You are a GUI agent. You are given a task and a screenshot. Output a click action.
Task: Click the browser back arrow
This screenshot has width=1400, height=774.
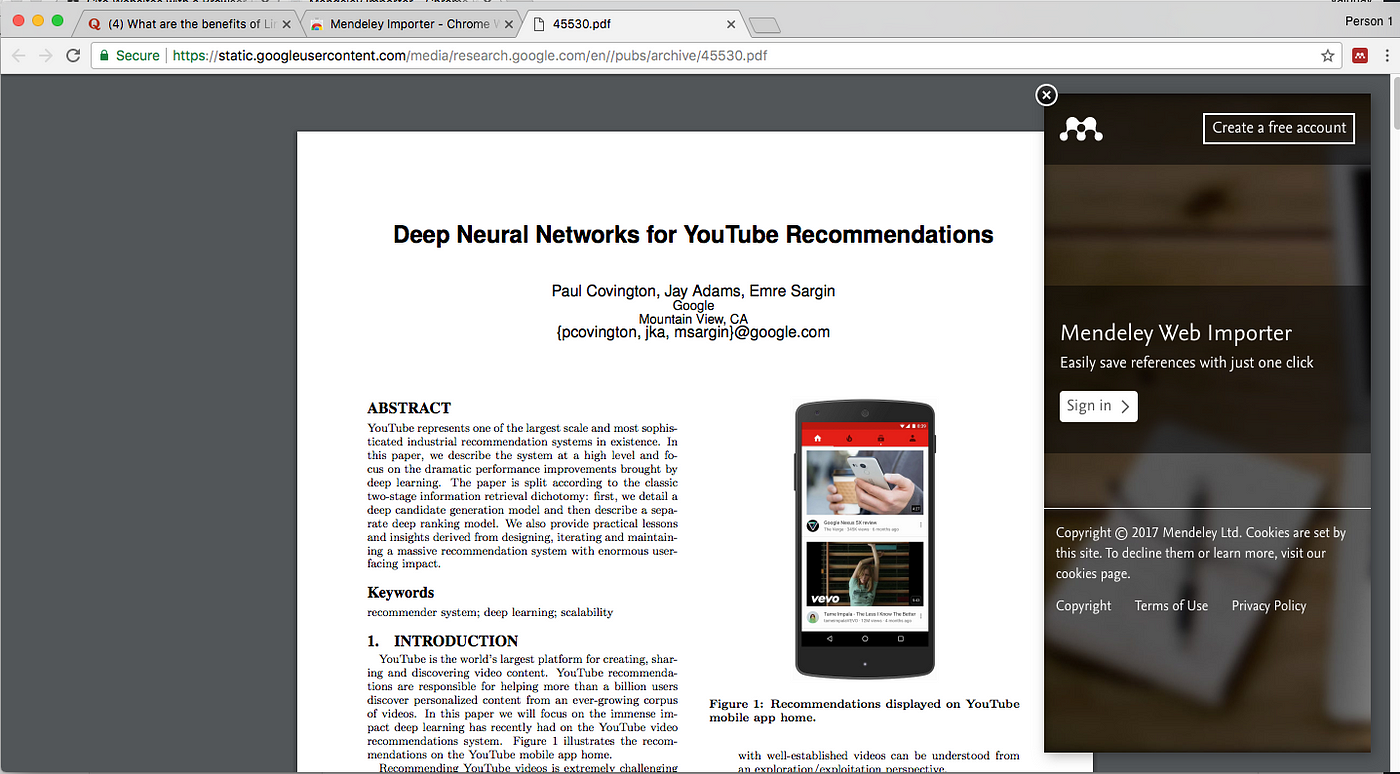(x=19, y=56)
